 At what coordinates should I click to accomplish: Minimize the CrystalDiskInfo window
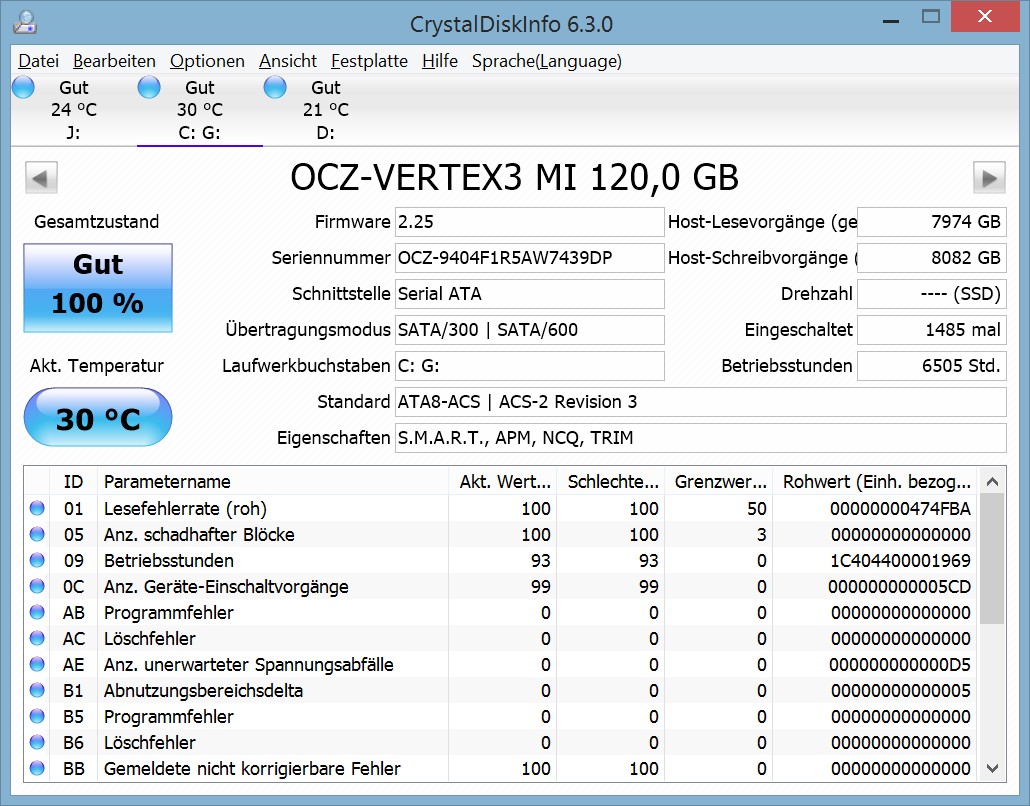click(x=891, y=20)
